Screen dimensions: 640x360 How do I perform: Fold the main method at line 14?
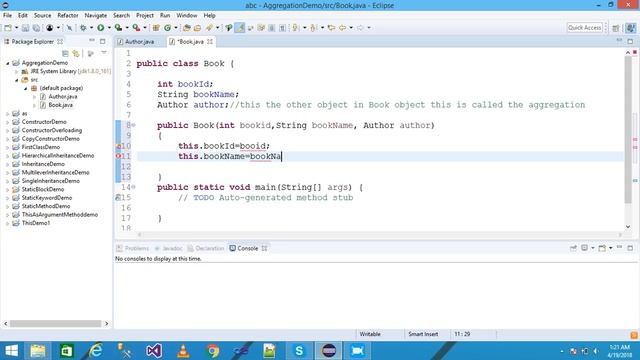tap(133, 187)
